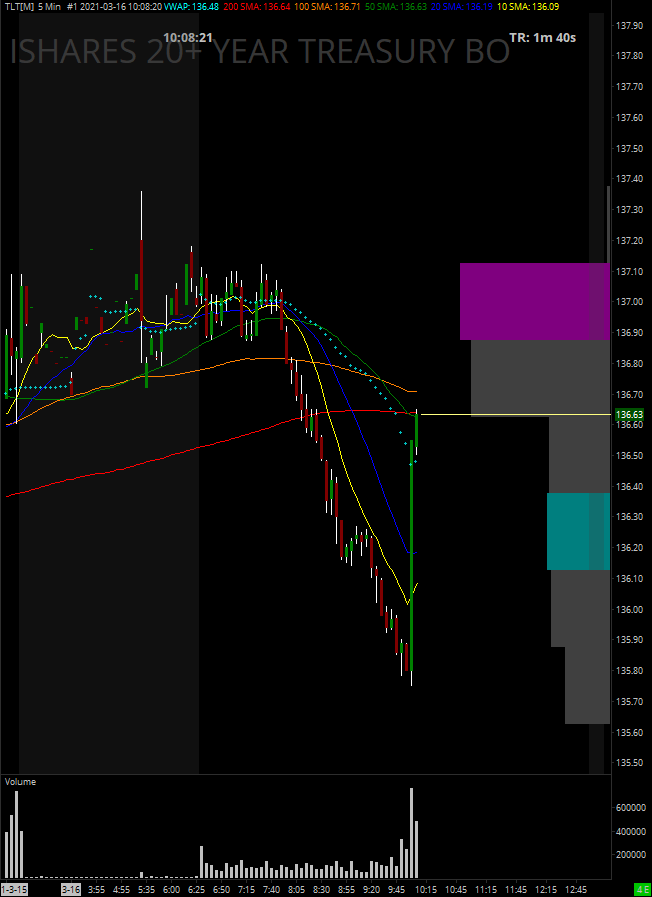Viewport: 652px width, 897px height.
Task: Click the 12:45 time axis label
Action: pos(575,890)
